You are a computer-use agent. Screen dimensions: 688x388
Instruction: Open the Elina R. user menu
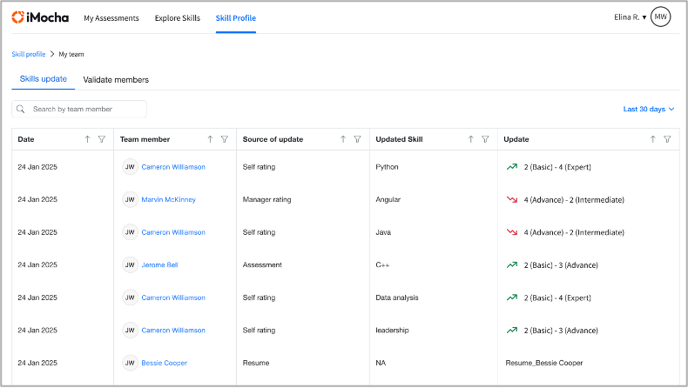630,17
